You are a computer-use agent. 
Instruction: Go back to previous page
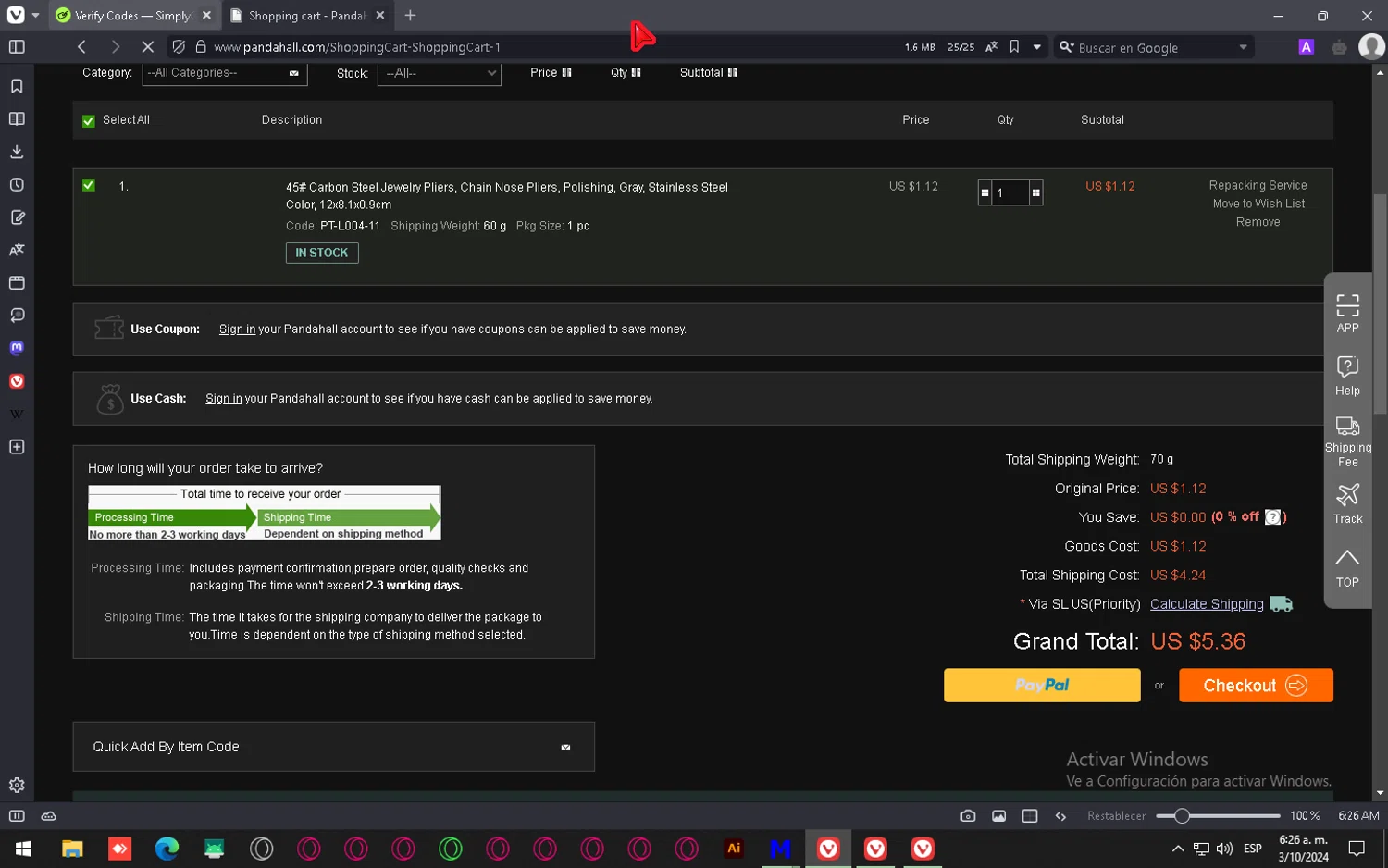point(81,46)
